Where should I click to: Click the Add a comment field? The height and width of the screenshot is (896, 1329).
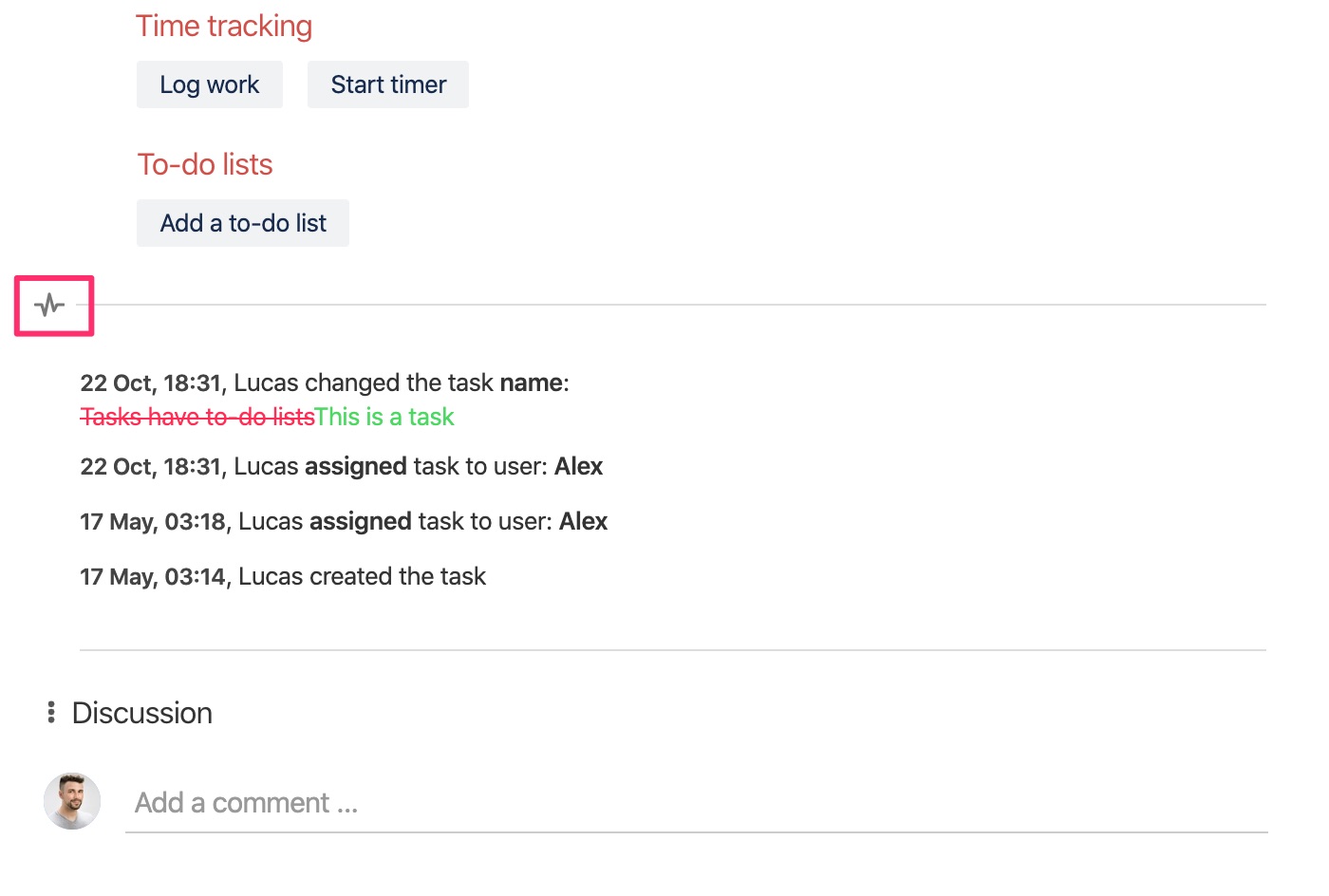pos(697,803)
